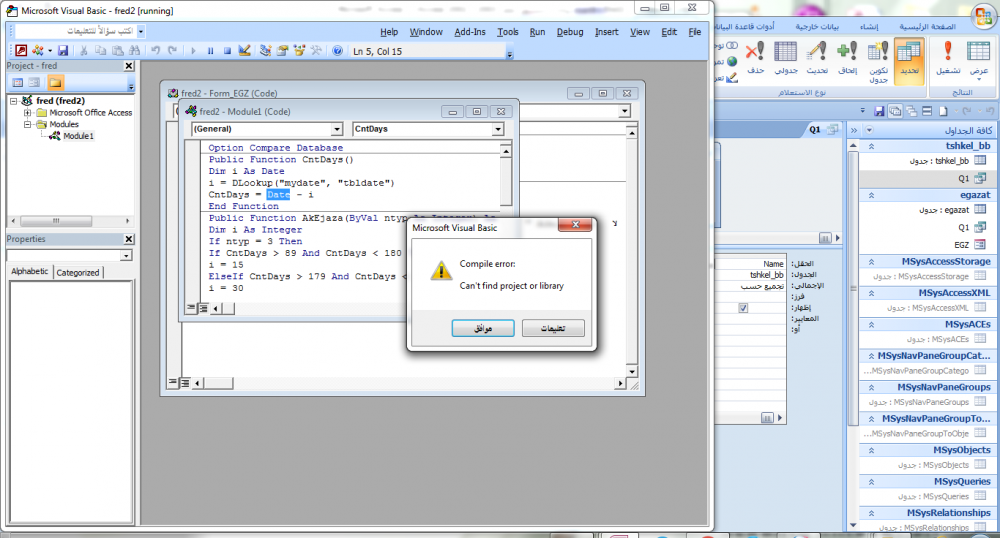Click the Delete query type icon
The width and height of the screenshot is (1000, 538).
tap(755, 52)
